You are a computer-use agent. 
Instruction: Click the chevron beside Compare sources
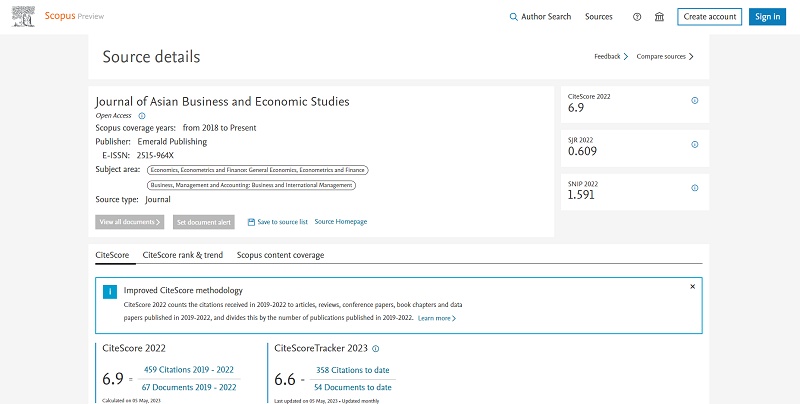point(691,57)
